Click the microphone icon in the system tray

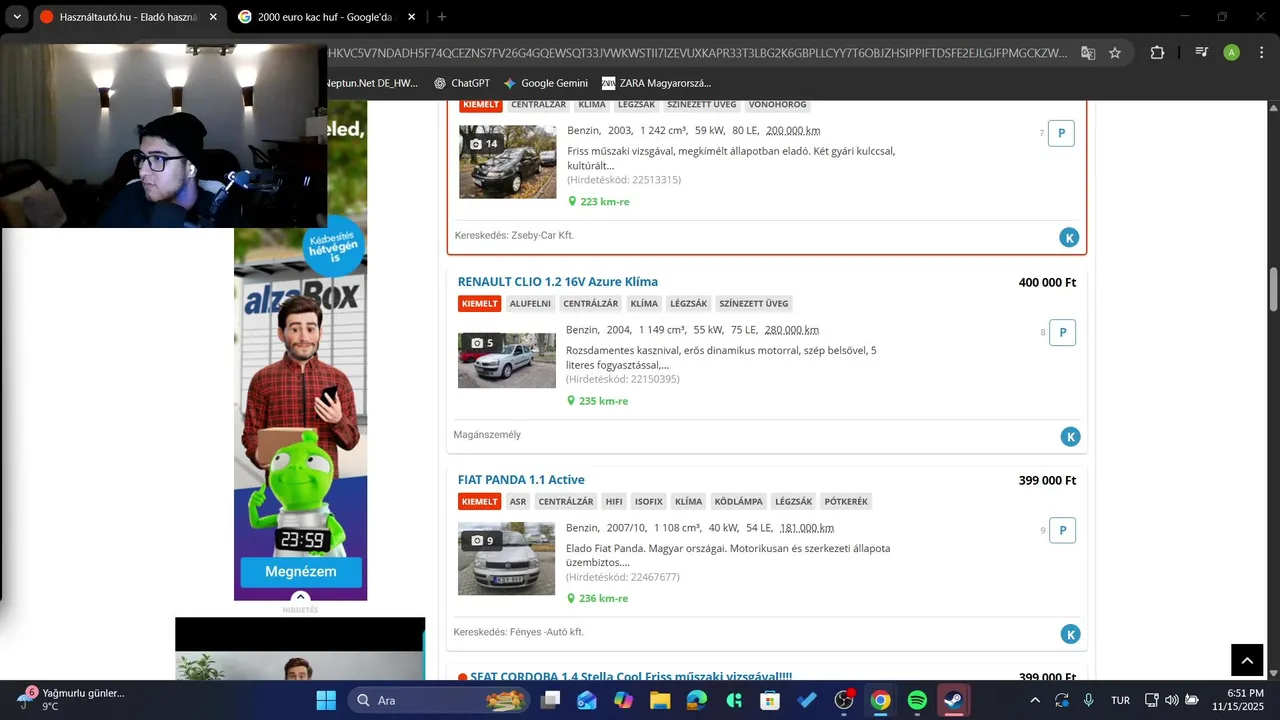[x=1088, y=700]
